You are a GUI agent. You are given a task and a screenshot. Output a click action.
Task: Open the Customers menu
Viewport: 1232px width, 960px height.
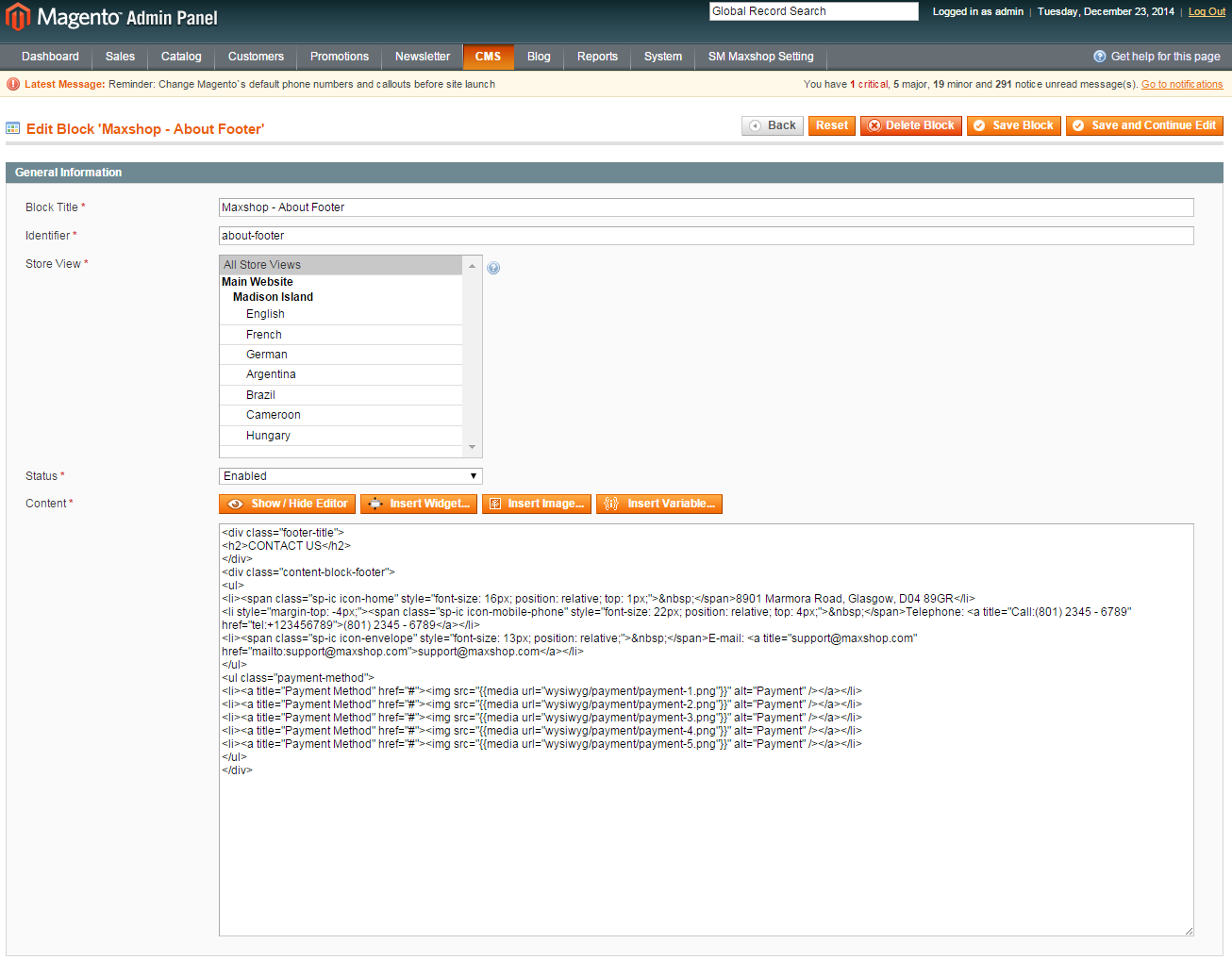pos(256,57)
